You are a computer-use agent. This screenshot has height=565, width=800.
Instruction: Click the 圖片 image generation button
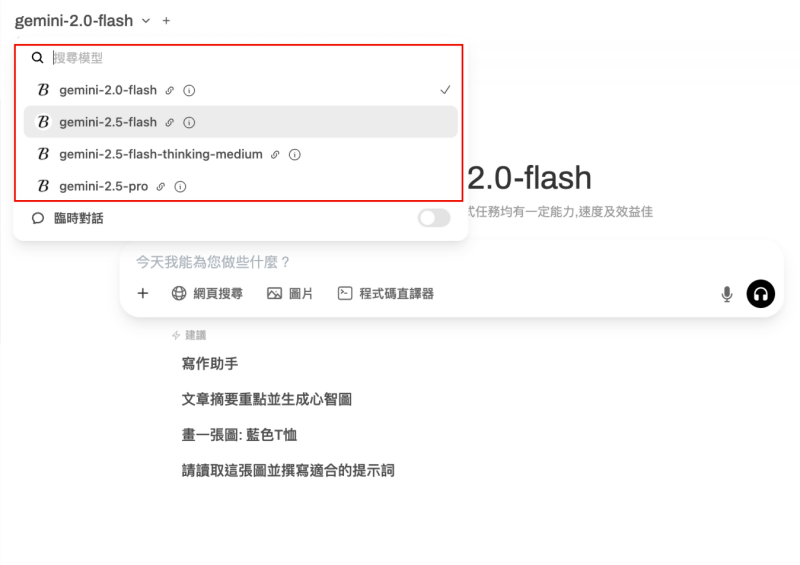coord(290,293)
